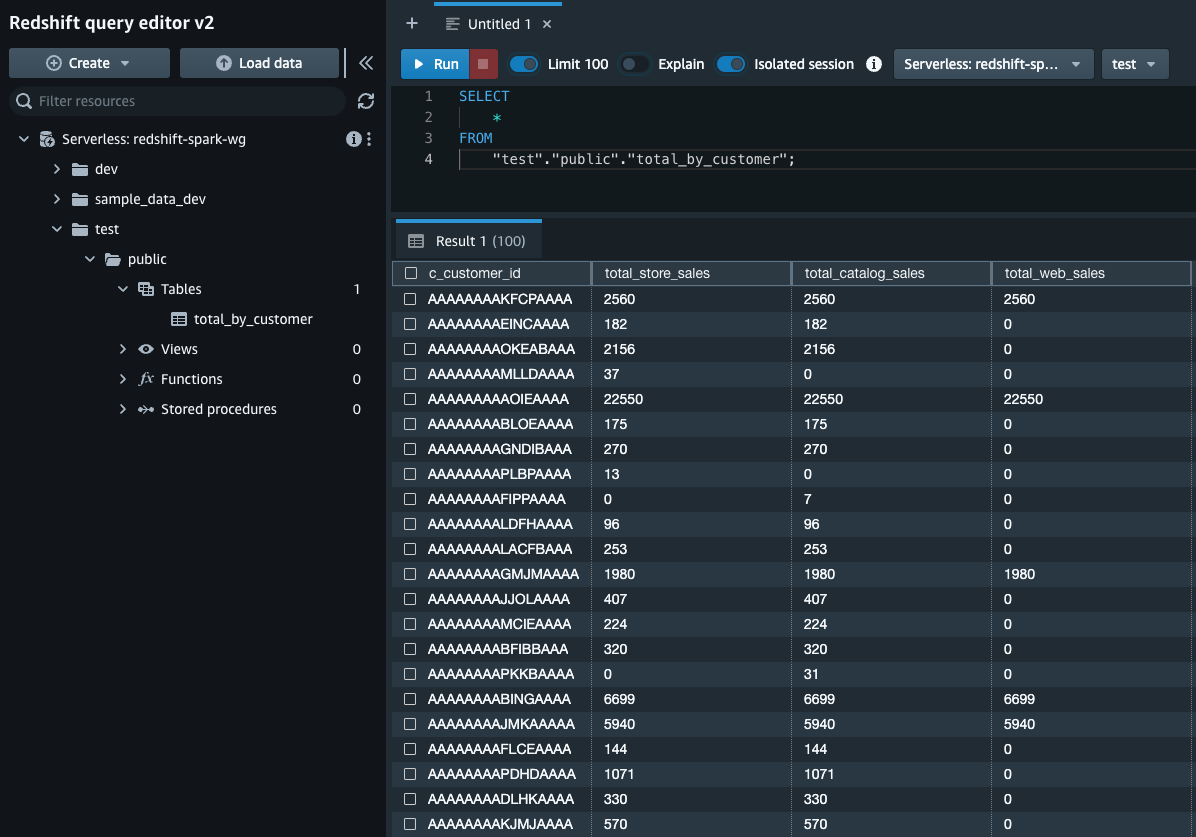Image resolution: width=1196 pixels, height=837 pixels.
Task: Close the Untitled 1 tab
Action: pos(547,24)
